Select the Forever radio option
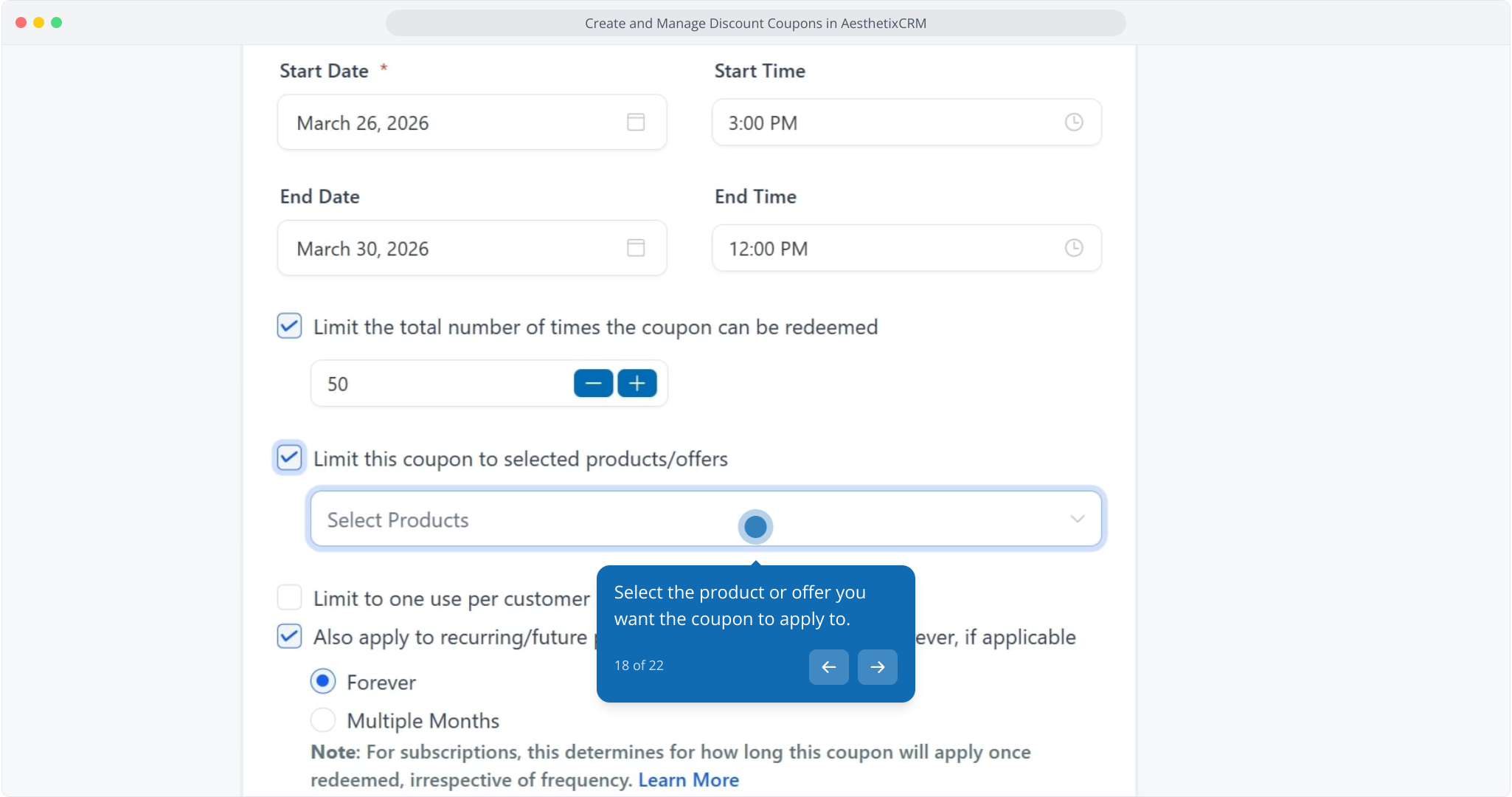The width and height of the screenshot is (1512, 797). click(x=323, y=681)
